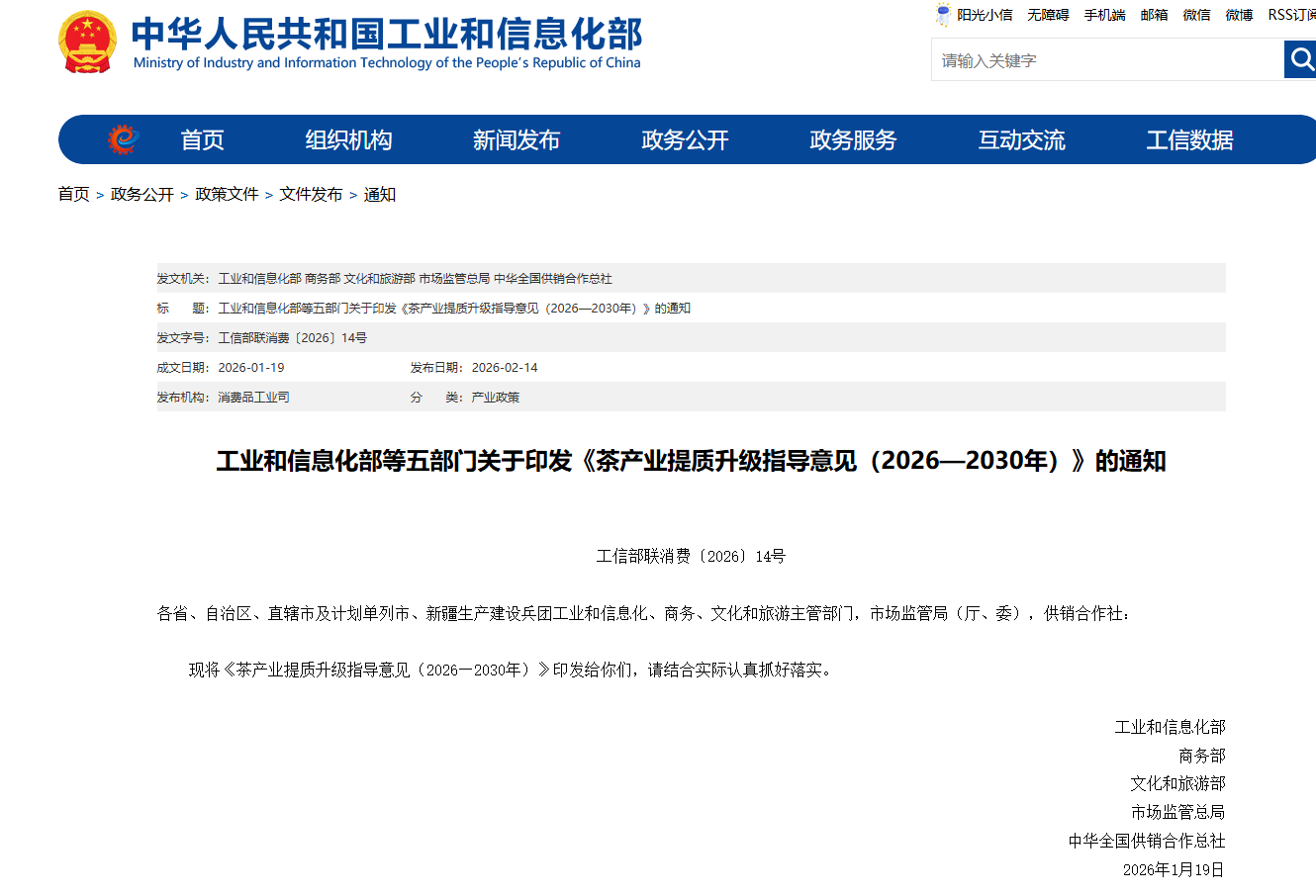Click the 阳光小信 robot mascot icon

click(943, 15)
